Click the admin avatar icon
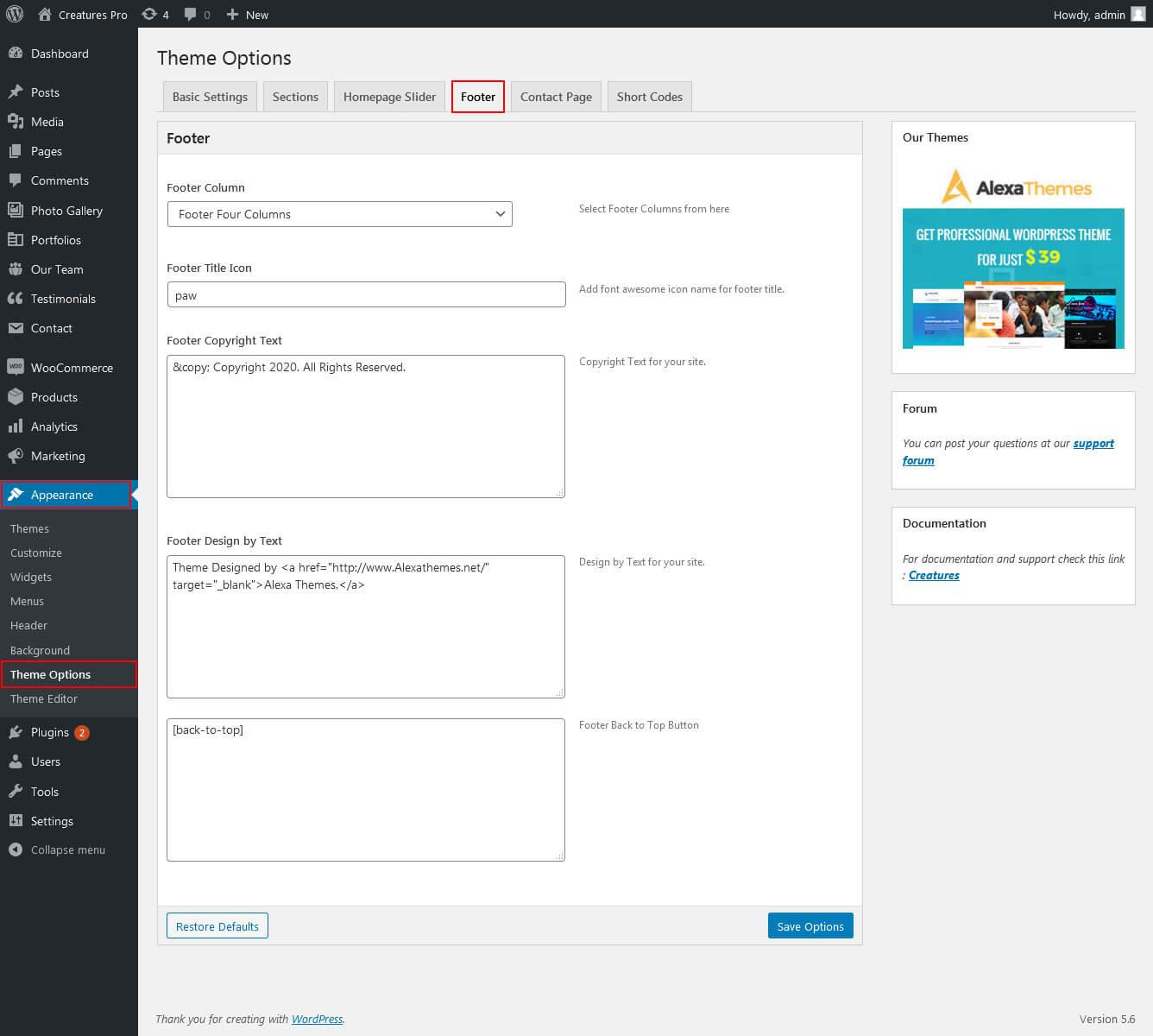 [1138, 14]
